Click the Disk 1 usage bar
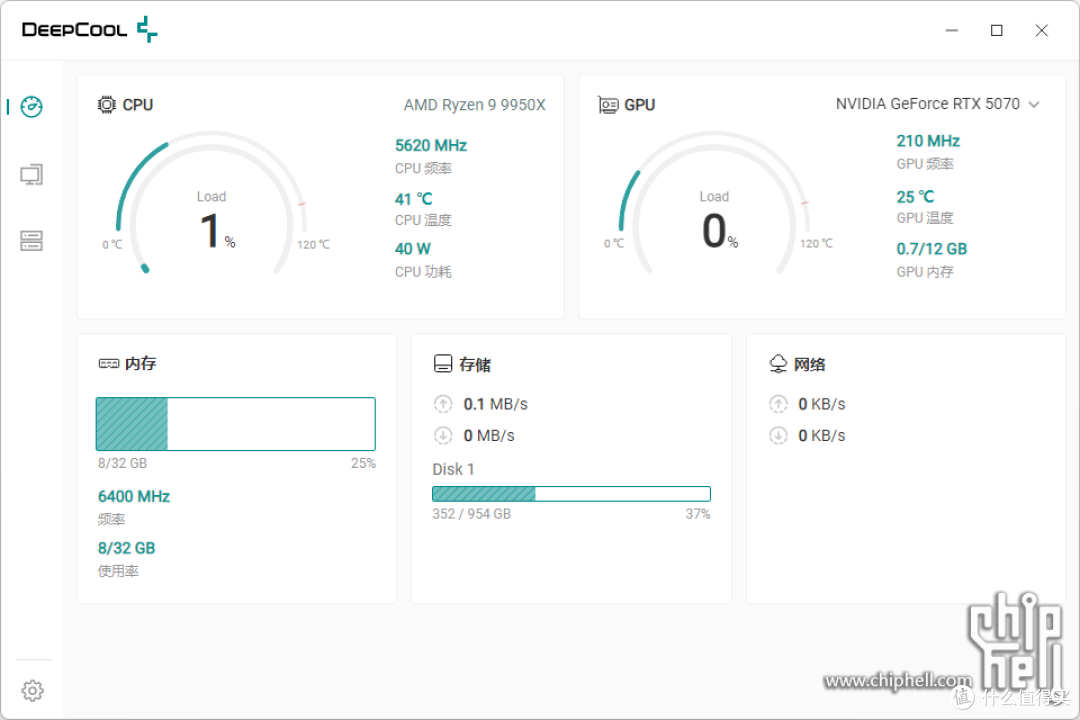This screenshot has height=720, width=1080. point(571,493)
